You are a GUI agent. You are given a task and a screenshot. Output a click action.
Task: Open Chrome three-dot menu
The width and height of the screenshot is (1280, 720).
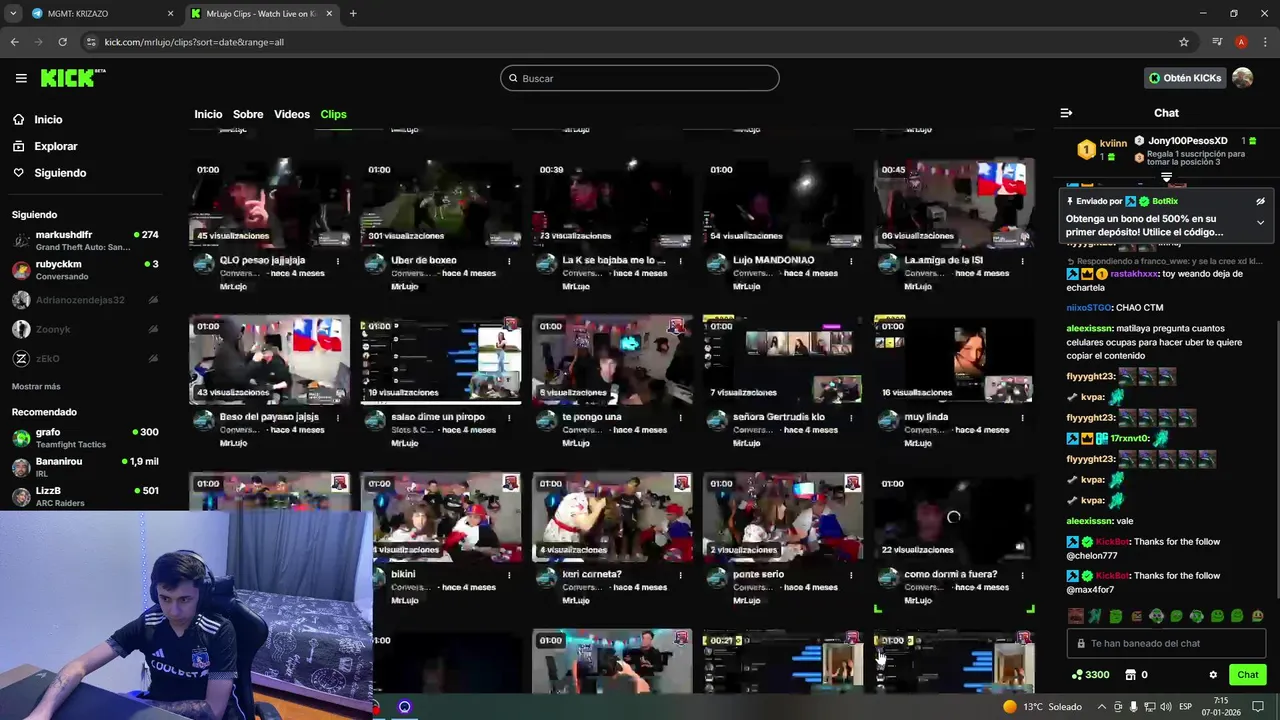[x=1264, y=42]
